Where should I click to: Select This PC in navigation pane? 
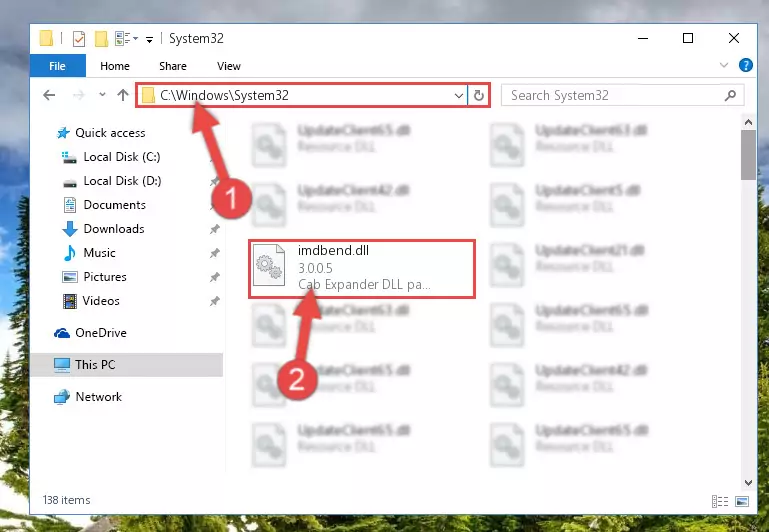(x=127, y=365)
